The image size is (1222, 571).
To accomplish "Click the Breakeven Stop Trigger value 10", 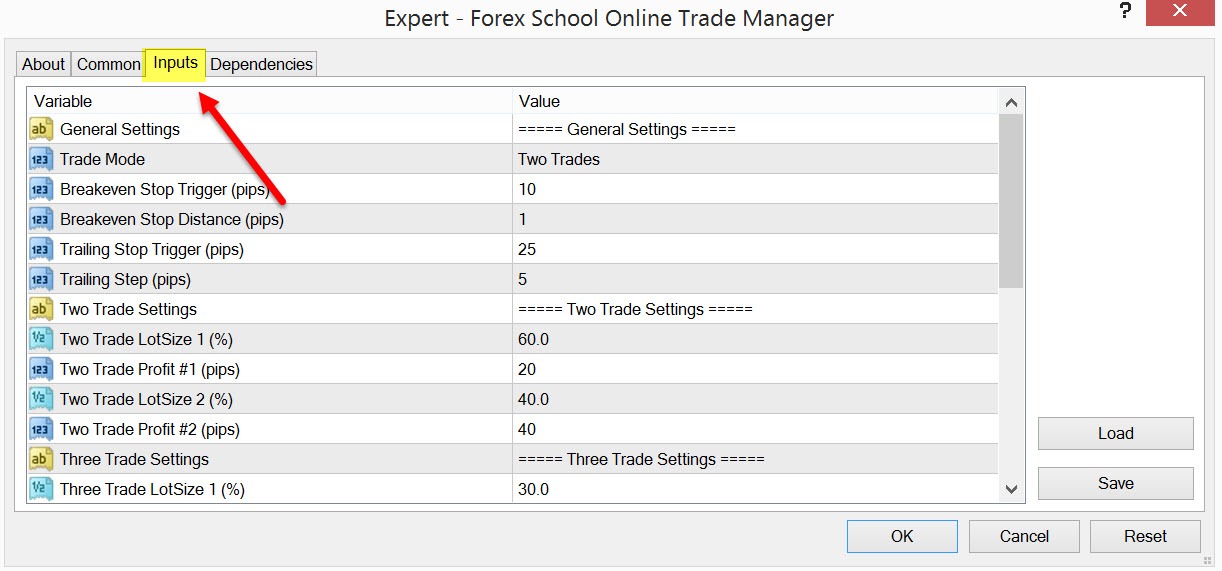I will [x=527, y=189].
